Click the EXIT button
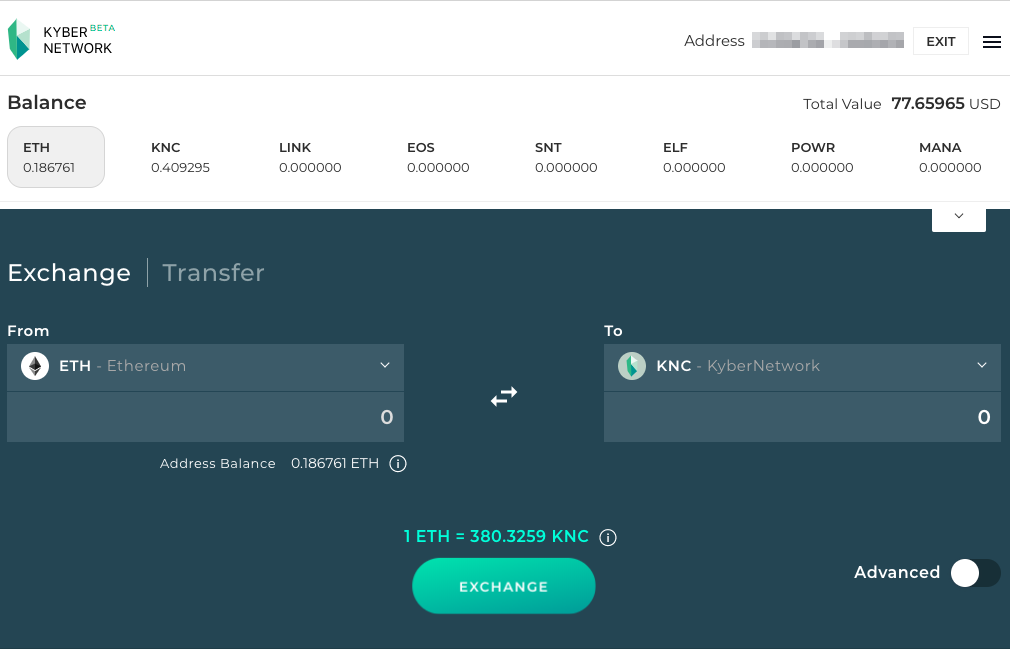 coord(940,41)
